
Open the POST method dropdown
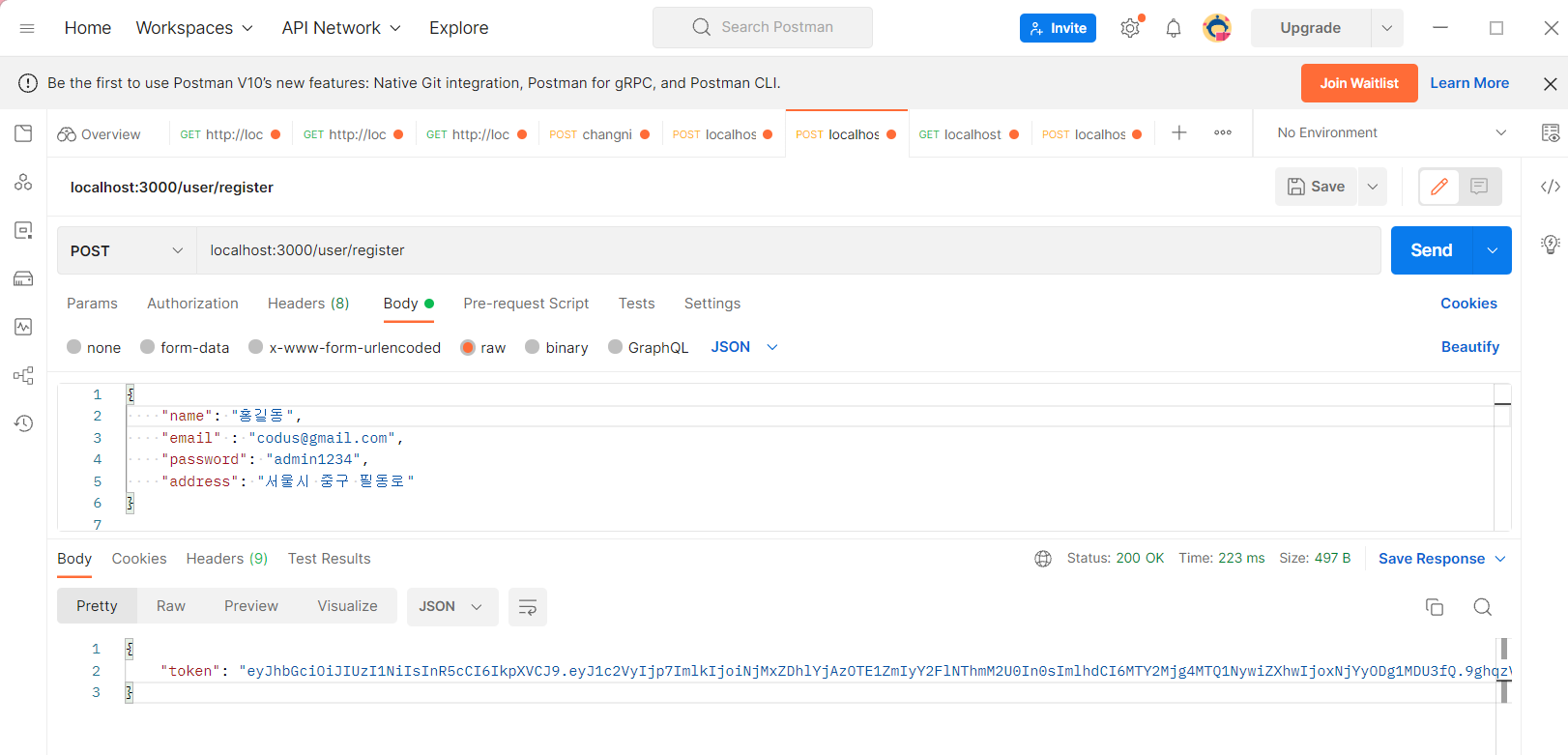click(127, 250)
